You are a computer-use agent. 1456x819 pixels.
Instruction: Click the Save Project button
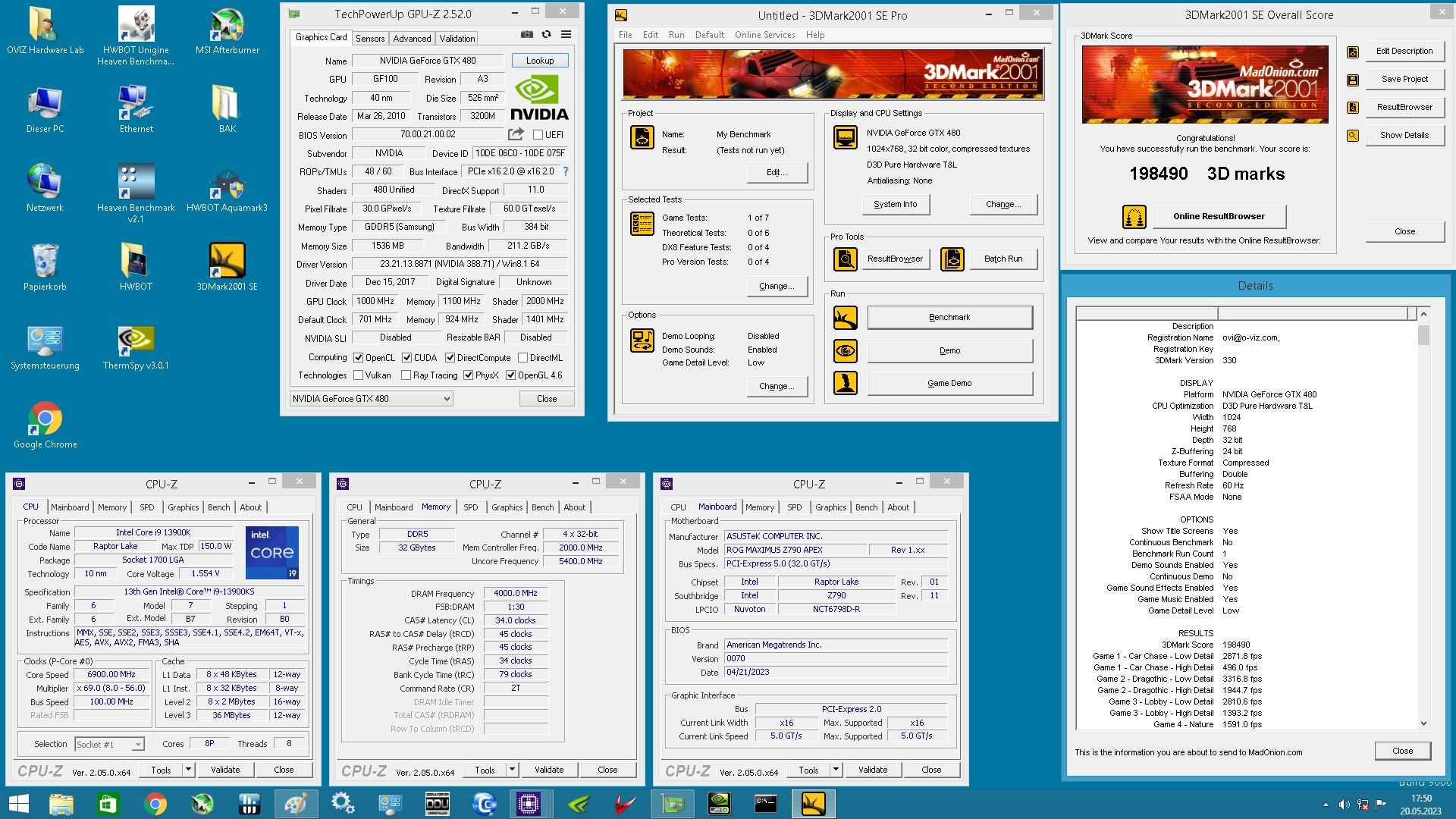point(1404,80)
